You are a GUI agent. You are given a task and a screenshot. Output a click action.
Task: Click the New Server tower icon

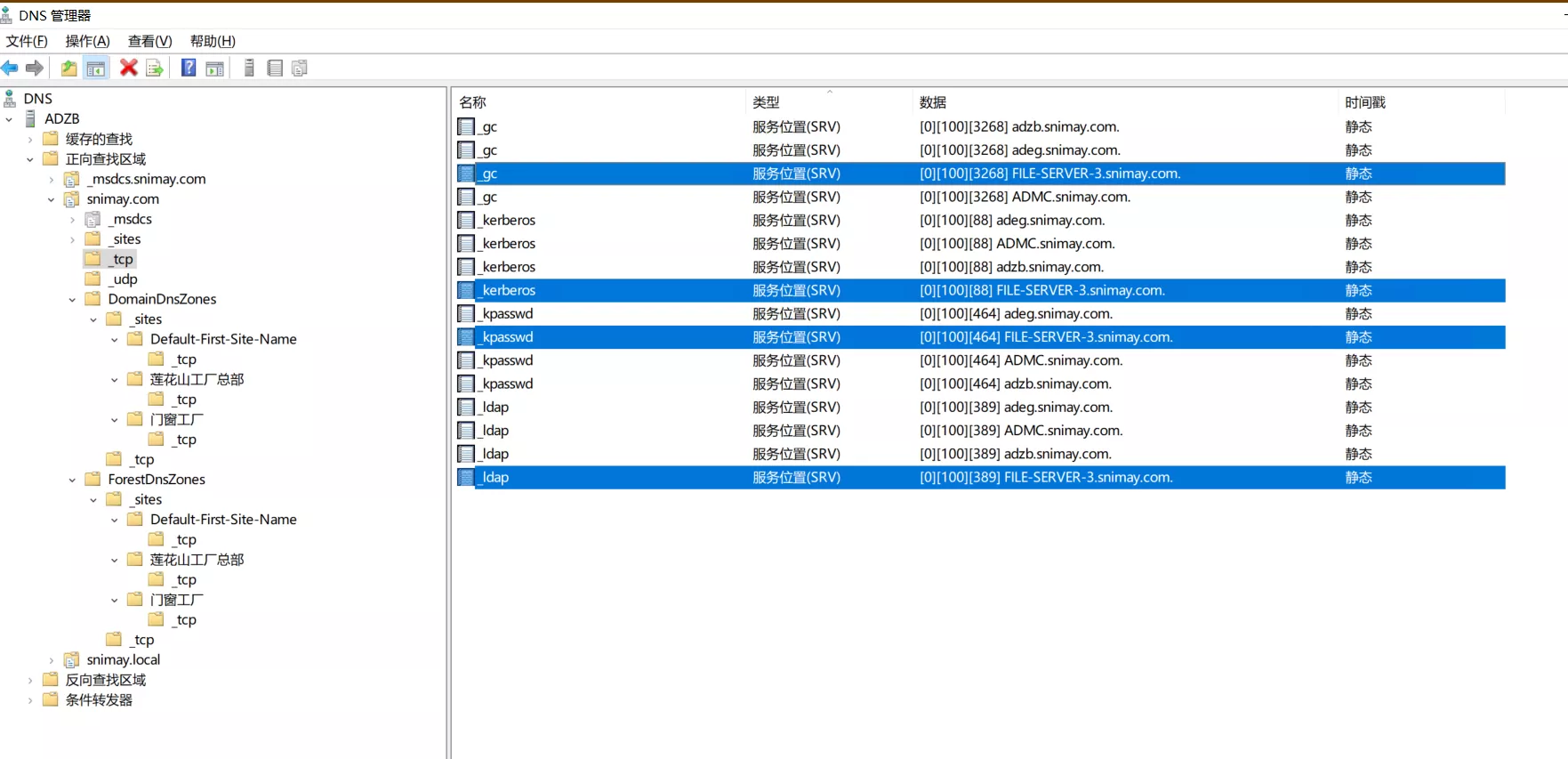pyautogui.click(x=249, y=69)
